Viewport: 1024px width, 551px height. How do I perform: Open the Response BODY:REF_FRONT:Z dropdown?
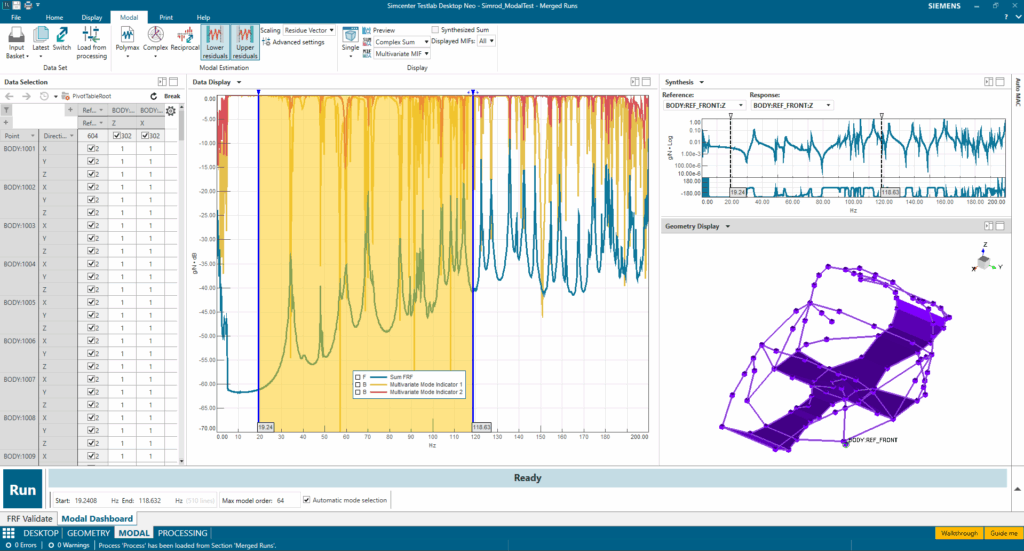792,105
